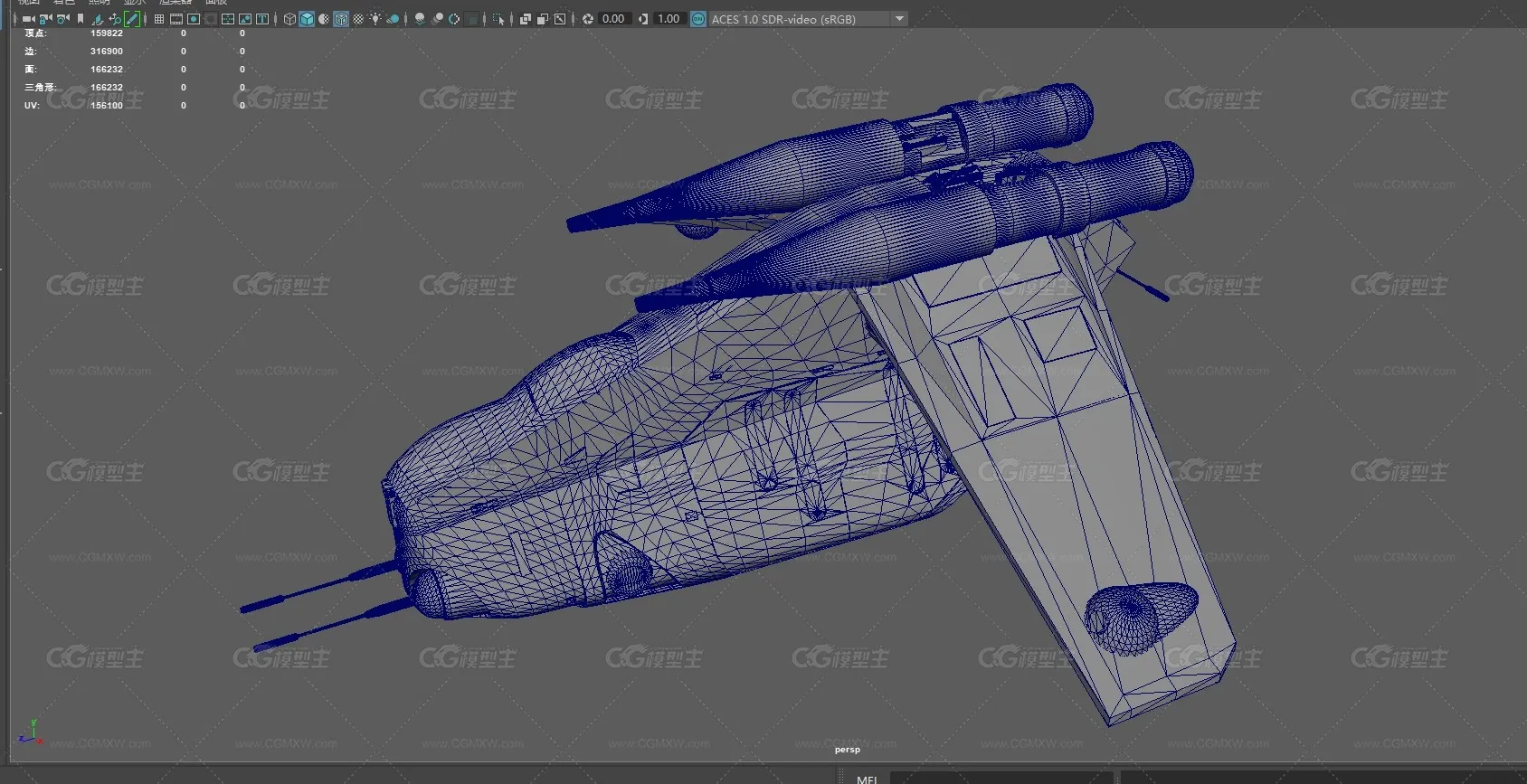This screenshot has width=1527, height=784.
Task: Toggle the View Transform ON button
Action: pyautogui.click(x=698, y=19)
